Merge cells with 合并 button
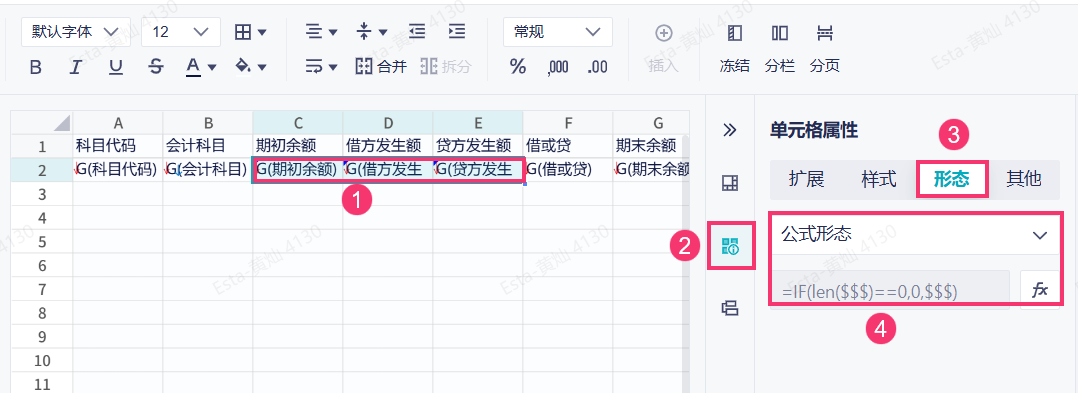 tap(381, 67)
